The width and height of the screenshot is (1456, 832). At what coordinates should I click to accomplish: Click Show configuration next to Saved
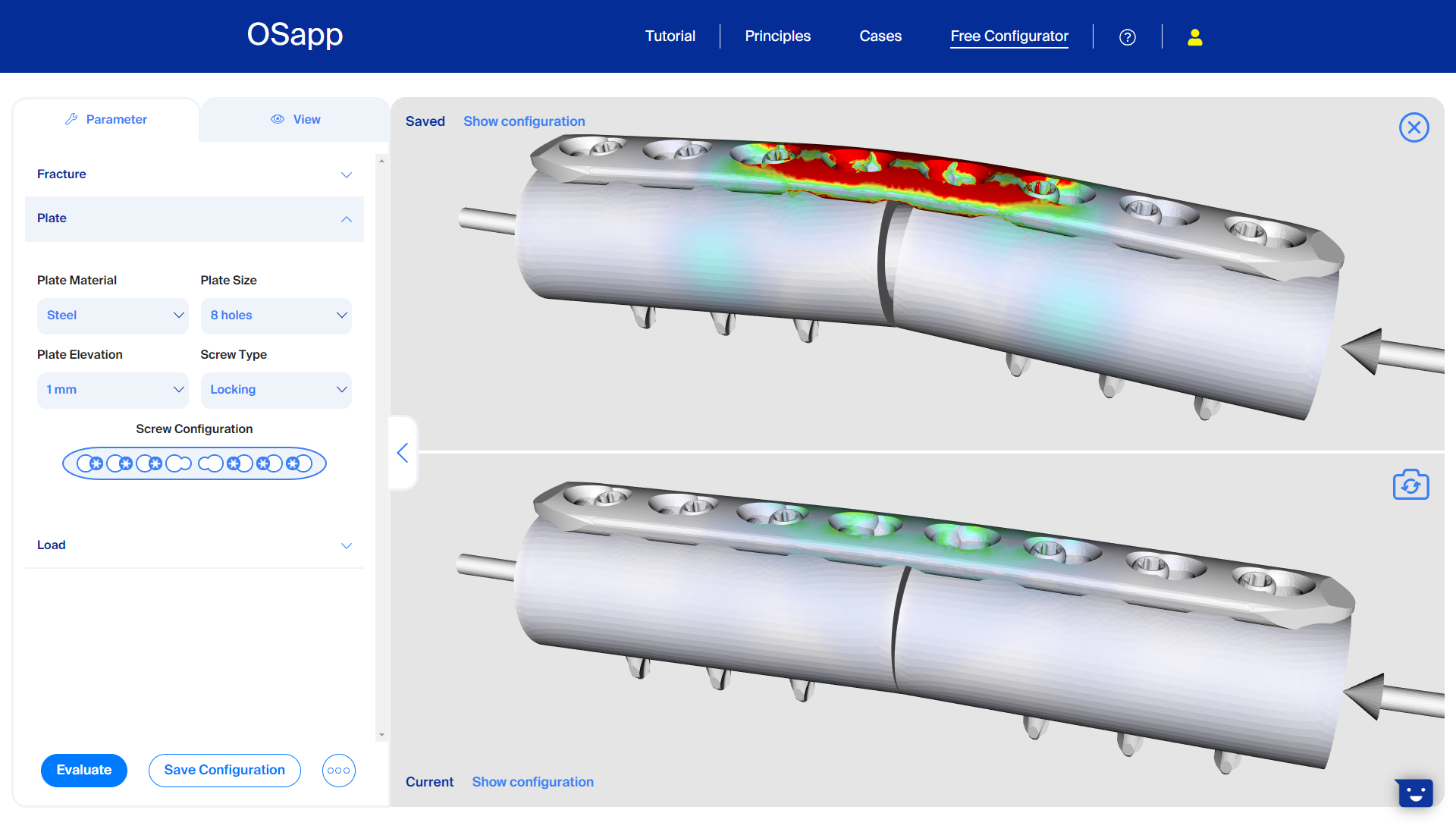tap(524, 121)
